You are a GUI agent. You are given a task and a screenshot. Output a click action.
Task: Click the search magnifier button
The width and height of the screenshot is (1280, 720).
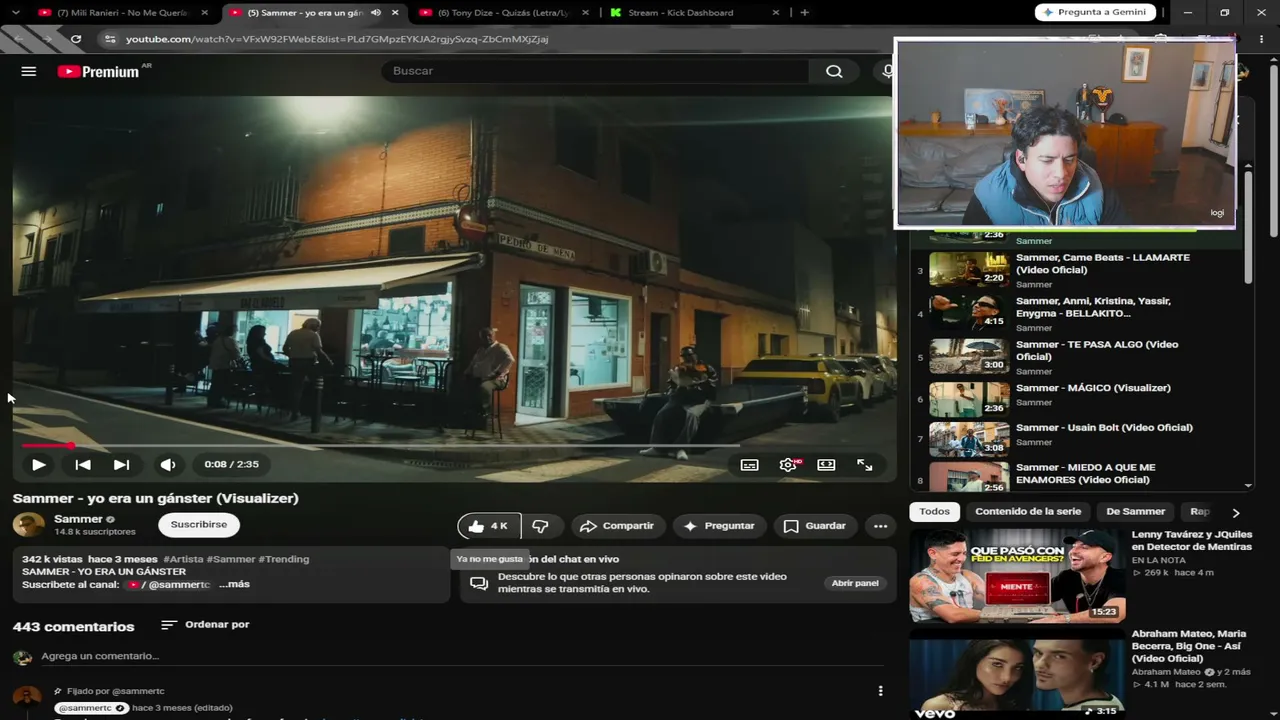pyautogui.click(x=834, y=71)
